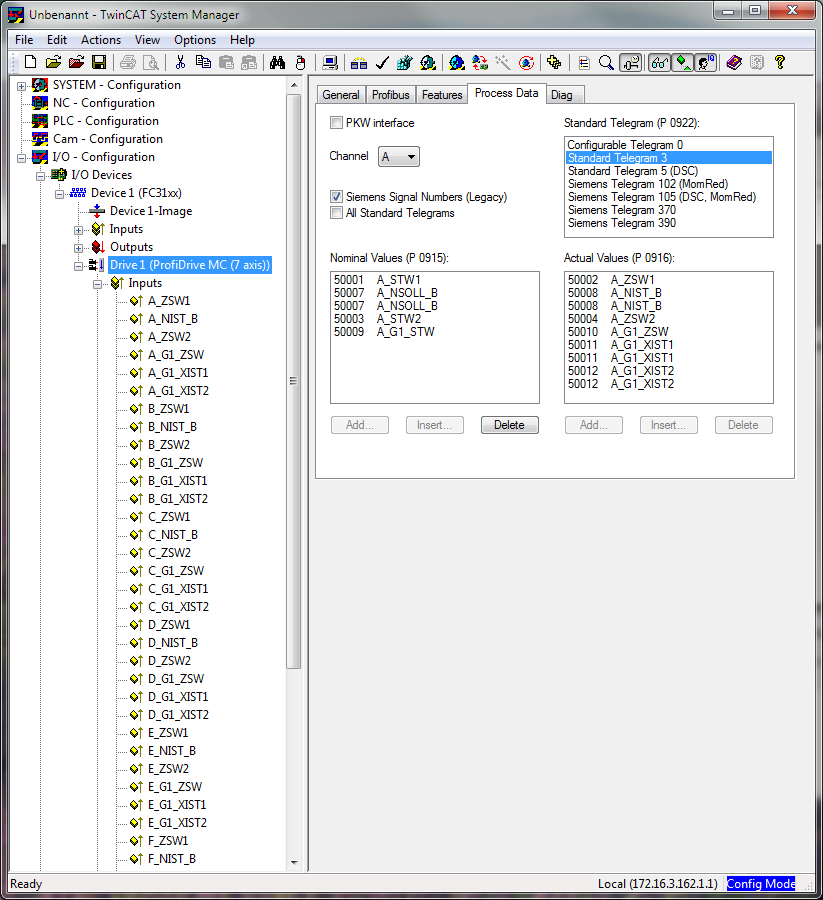Click the mouse pointer toolbar icon
The height and width of the screenshot is (900, 823).
[x=300, y=62]
